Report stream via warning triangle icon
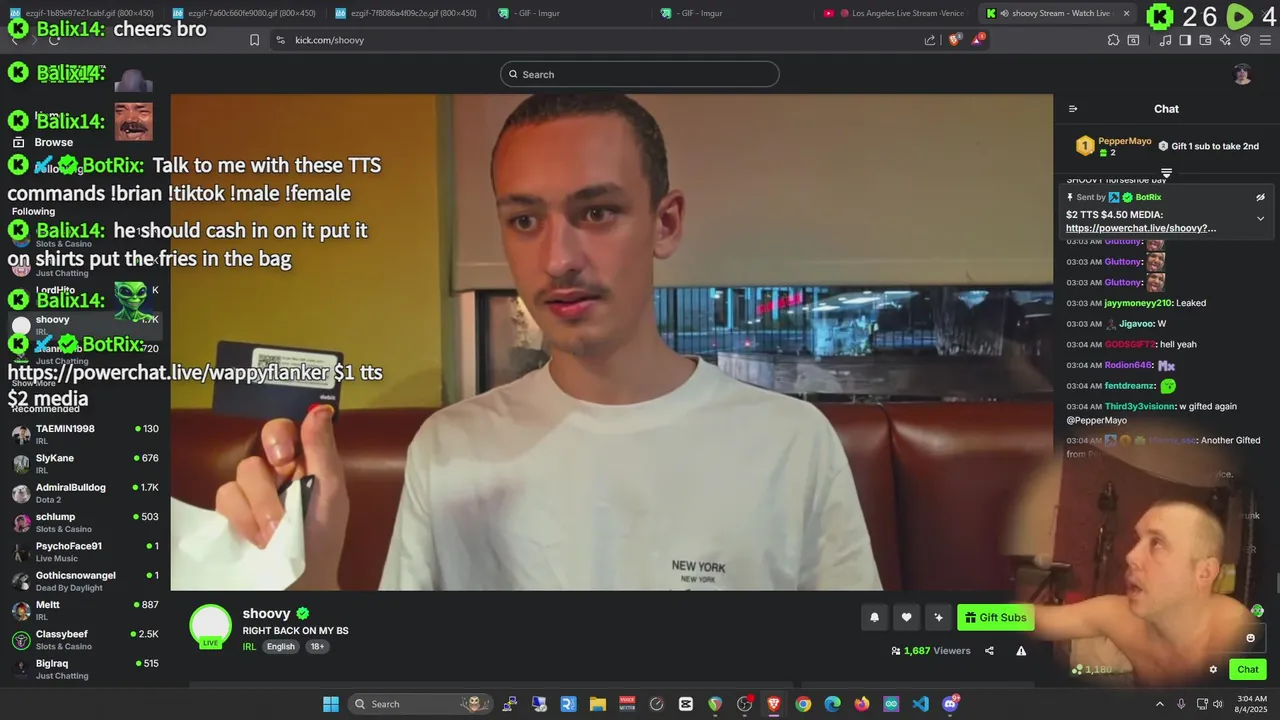The image size is (1280, 720). pyautogui.click(x=1021, y=651)
